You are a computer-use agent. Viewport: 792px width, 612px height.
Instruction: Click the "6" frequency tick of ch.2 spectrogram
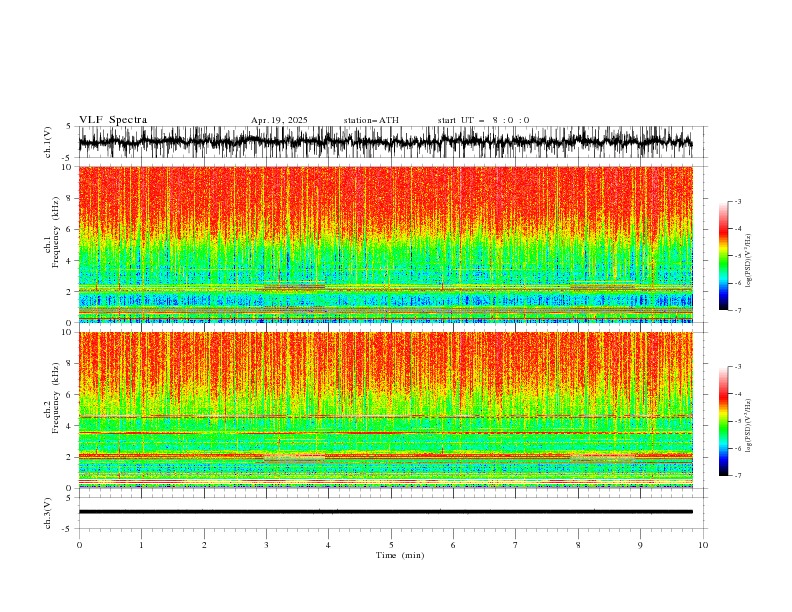click(71, 395)
